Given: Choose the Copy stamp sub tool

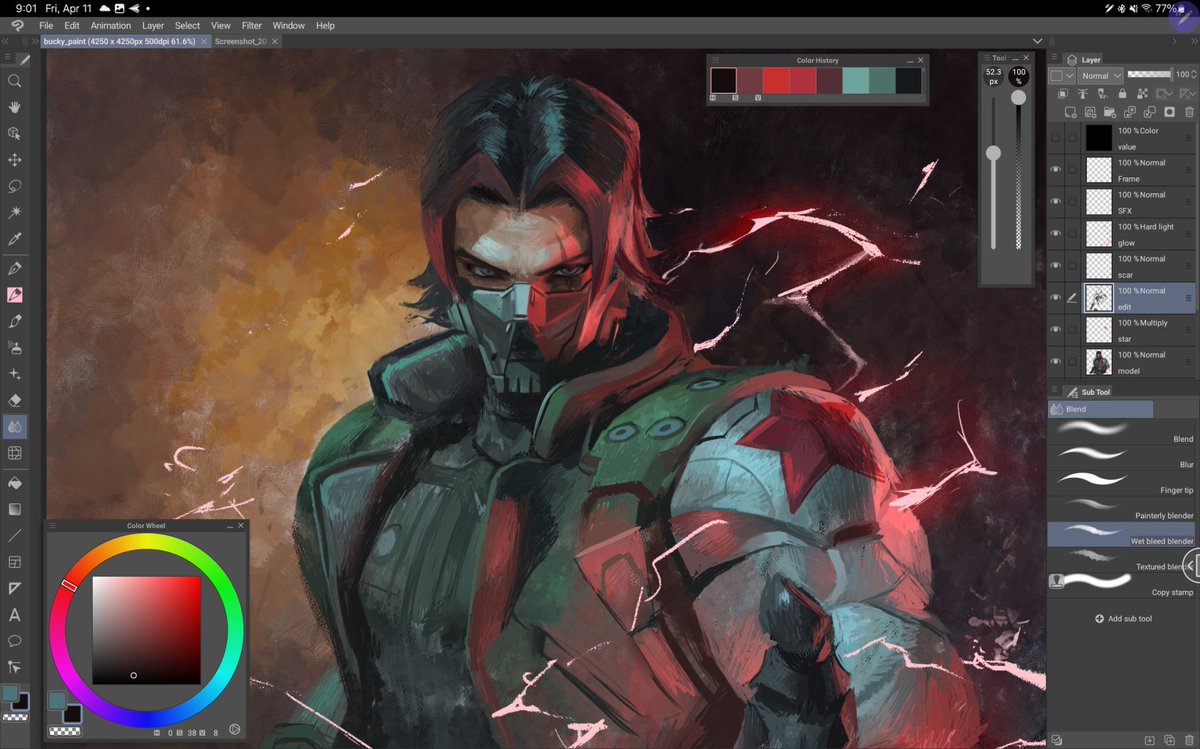Looking at the screenshot, I should (x=1122, y=585).
